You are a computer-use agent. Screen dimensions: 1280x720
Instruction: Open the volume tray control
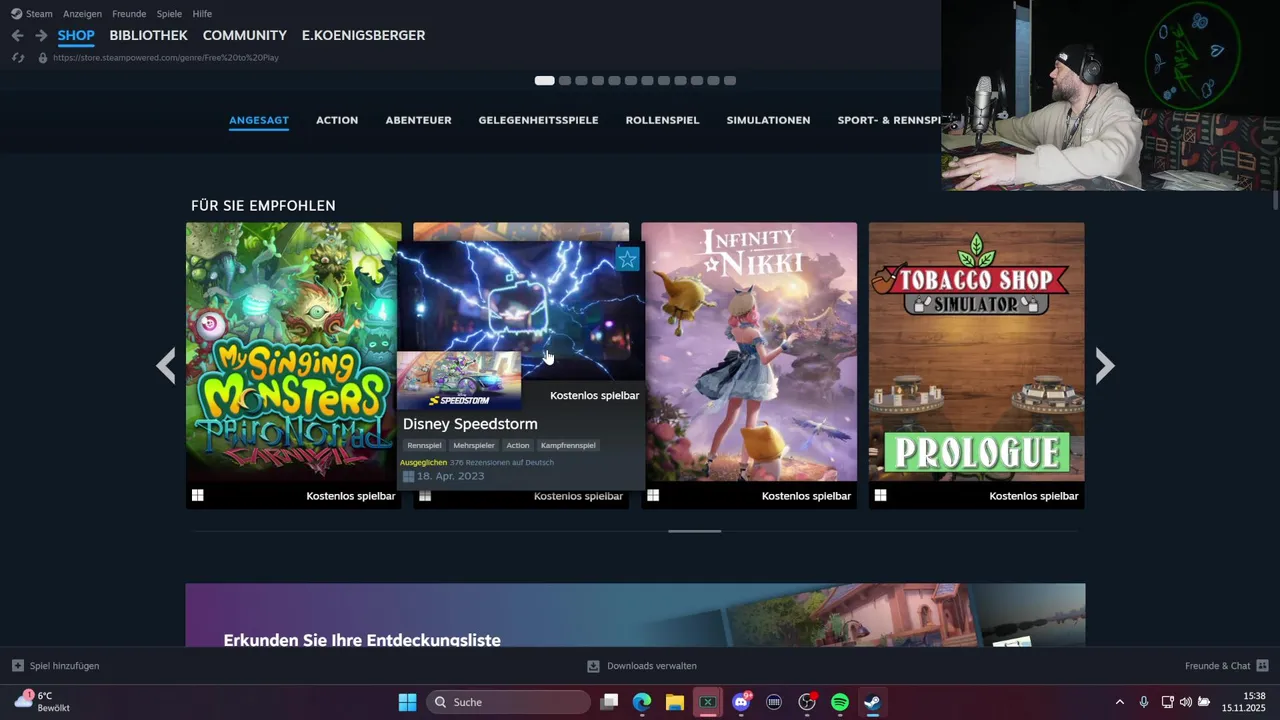[1186, 702]
